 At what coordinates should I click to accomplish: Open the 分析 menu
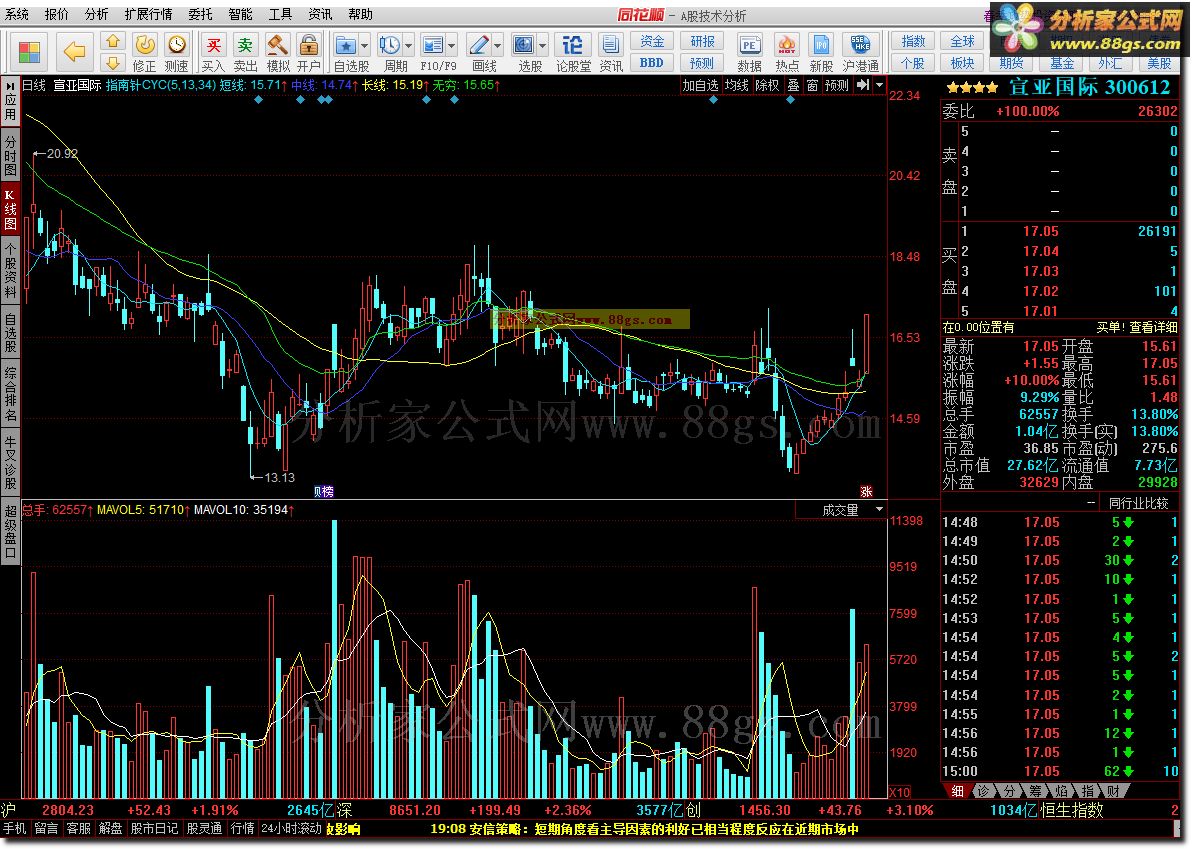click(97, 14)
